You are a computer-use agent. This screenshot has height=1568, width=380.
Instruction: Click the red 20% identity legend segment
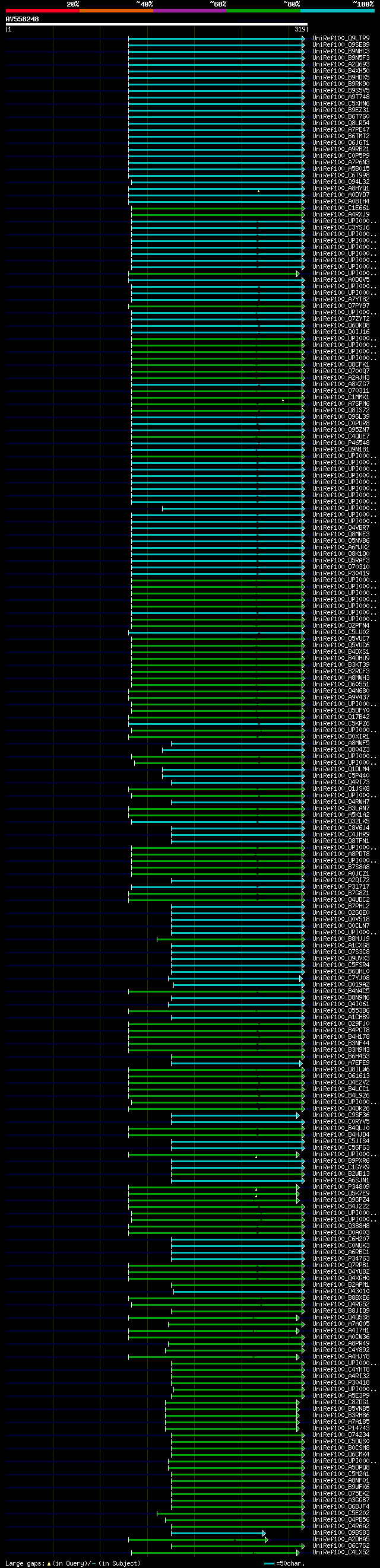click(x=42, y=11)
